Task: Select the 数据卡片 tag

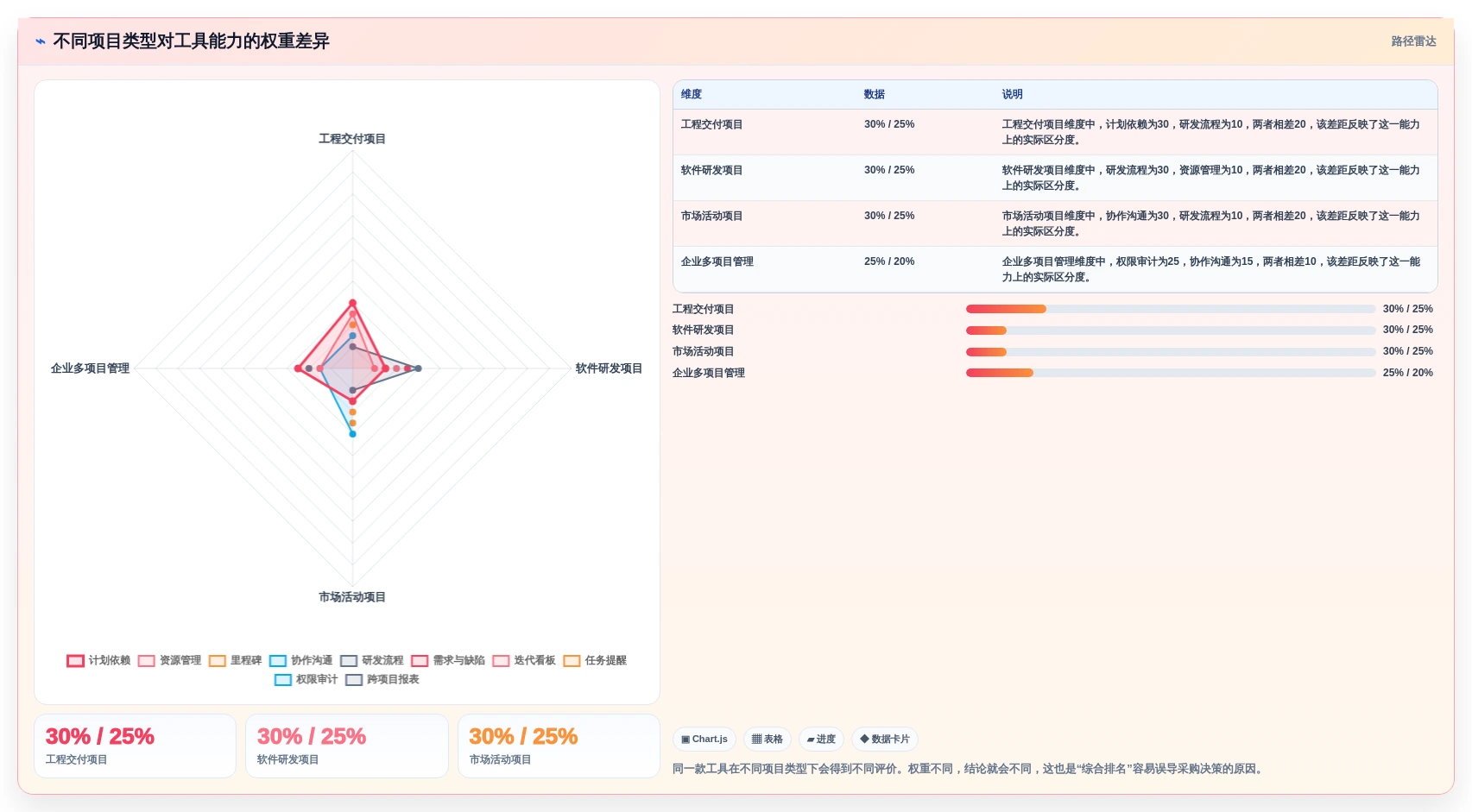Action: (x=884, y=740)
